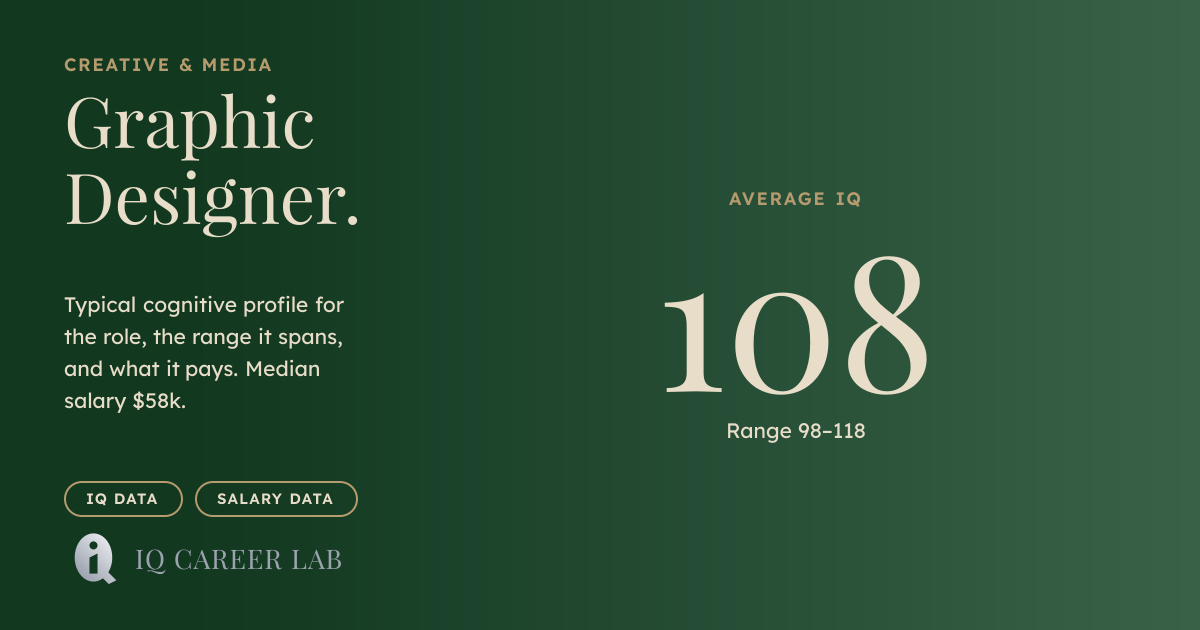The width and height of the screenshot is (1200, 630).
Task: Click the IQ CAREER LAB brand text
Action: tap(239, 560)
